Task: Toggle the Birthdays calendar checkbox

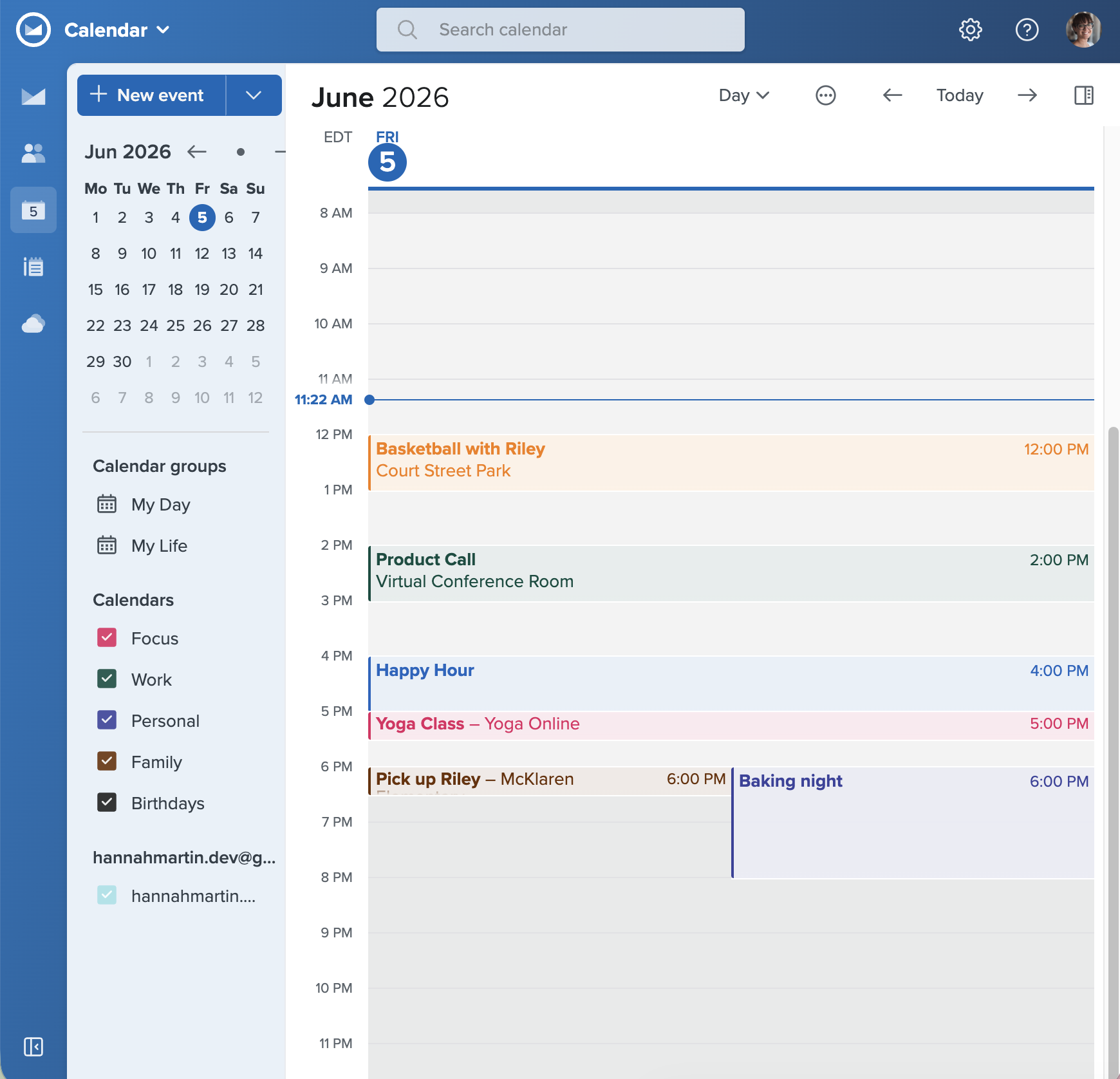Action: (x=107, y=803)
